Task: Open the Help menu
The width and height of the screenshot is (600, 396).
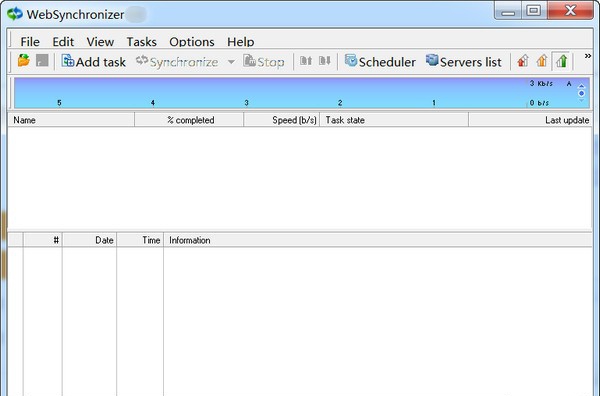Action: coord(241,42)
